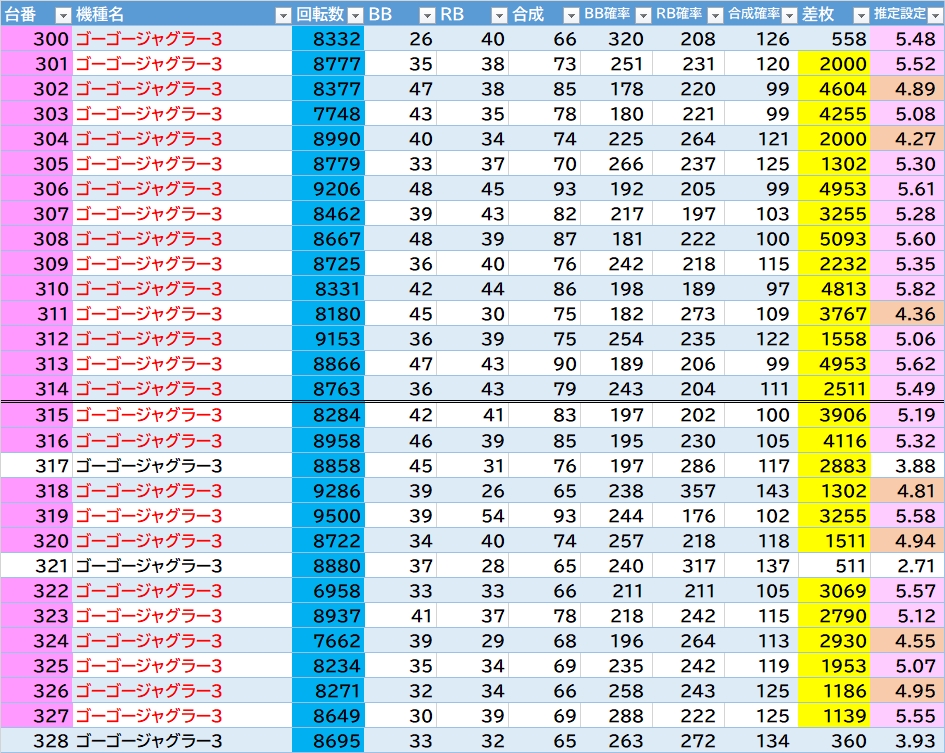The image size is (945, 753).
Task: Select the 推定設定 cell 2.71
Action: coord(907,566)
